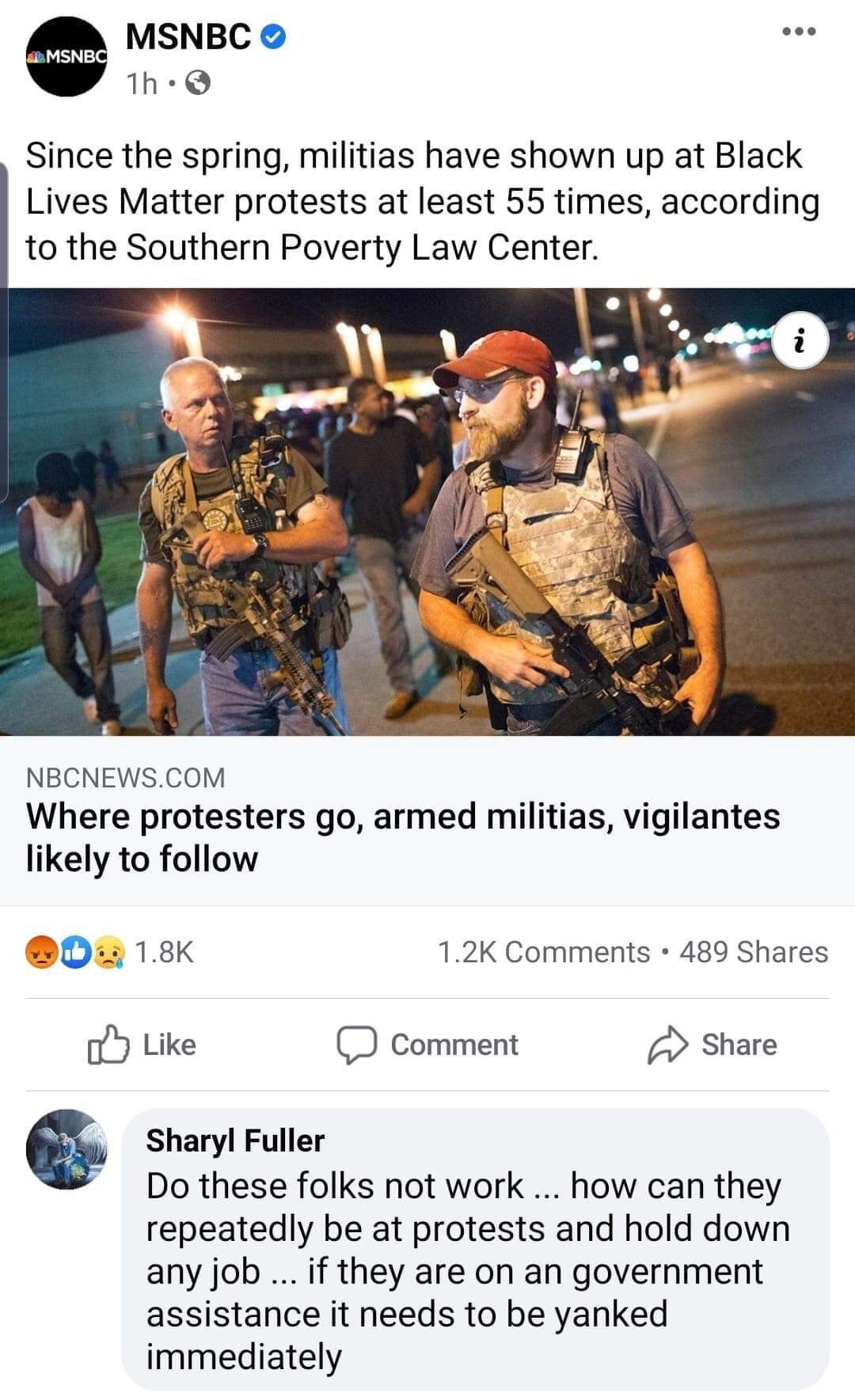
Task: Click the post timestamp '1h'
Action: click(x=142, y=83)
